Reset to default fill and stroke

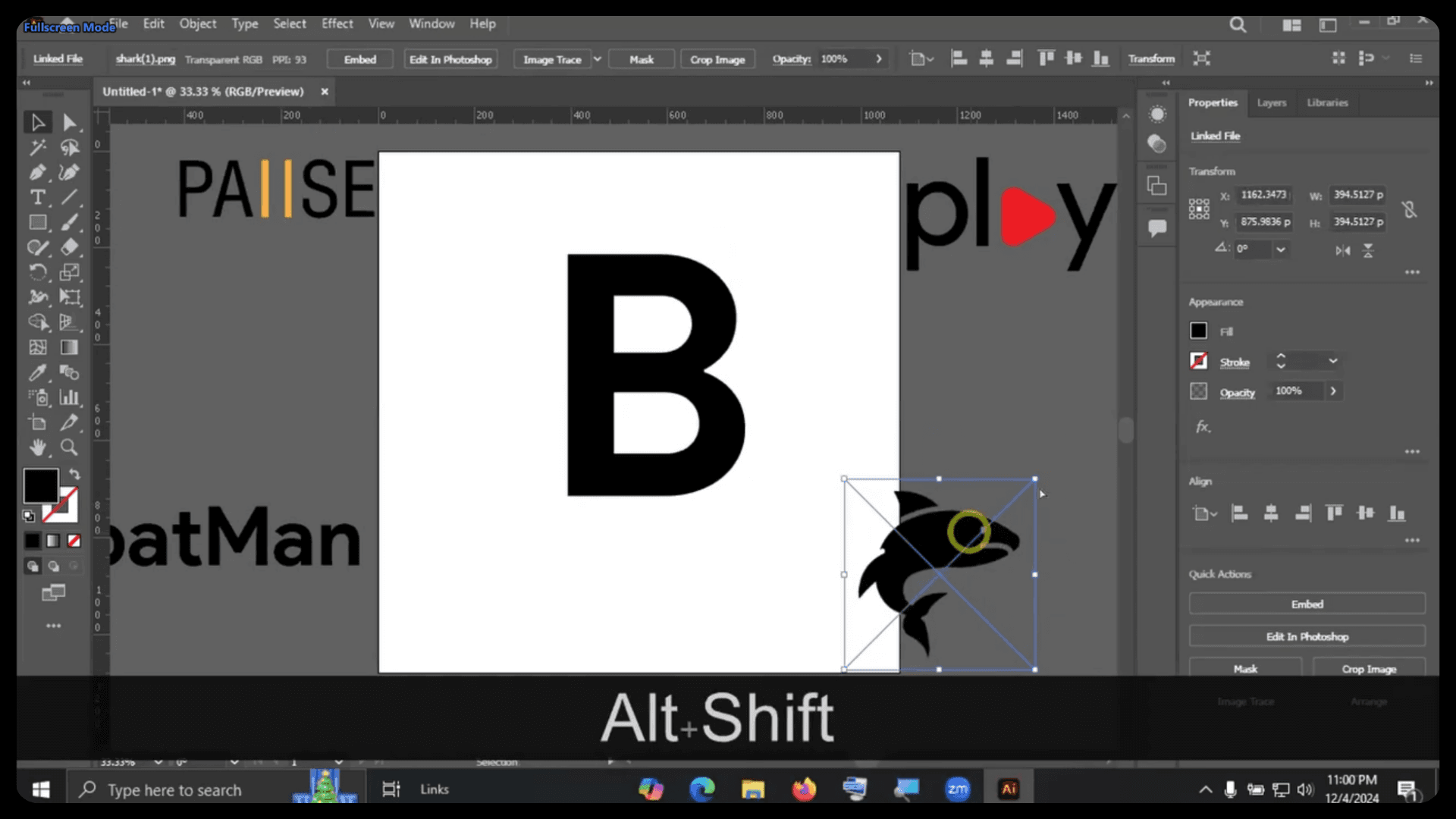[29, 516]
